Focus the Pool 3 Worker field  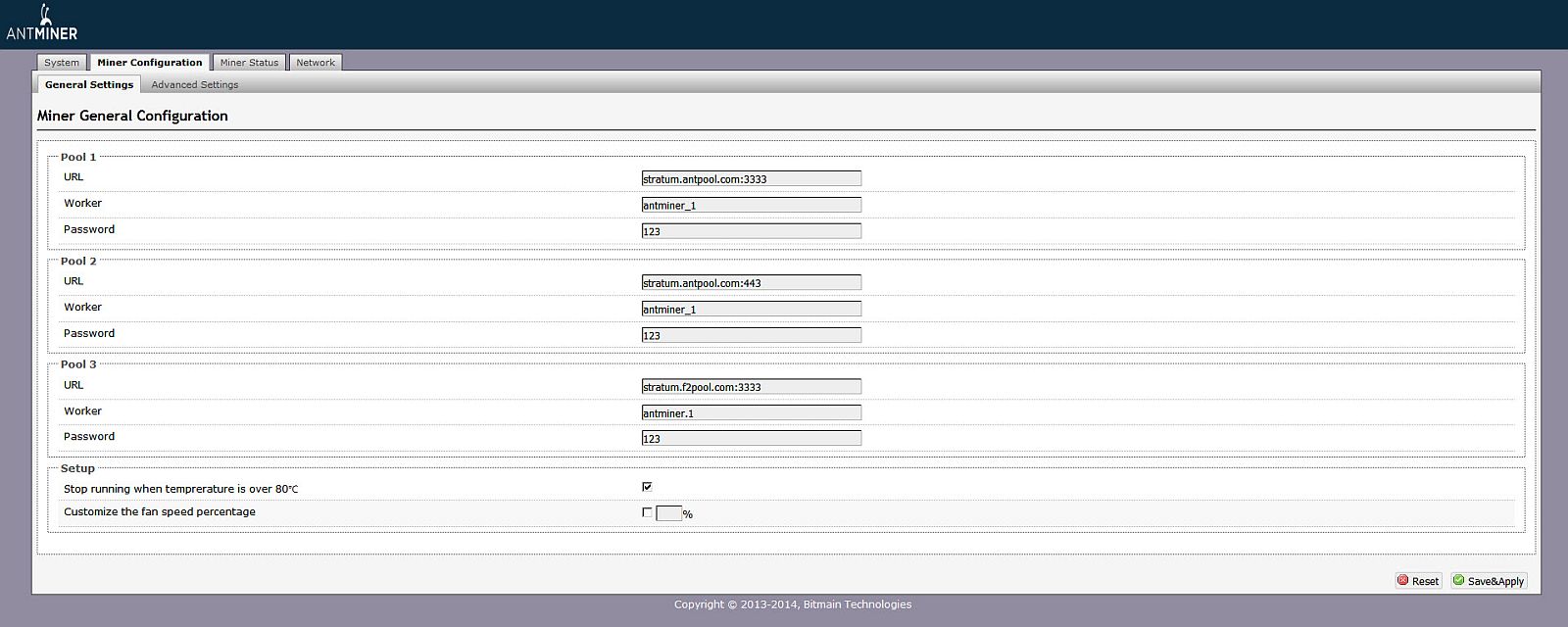751,413
